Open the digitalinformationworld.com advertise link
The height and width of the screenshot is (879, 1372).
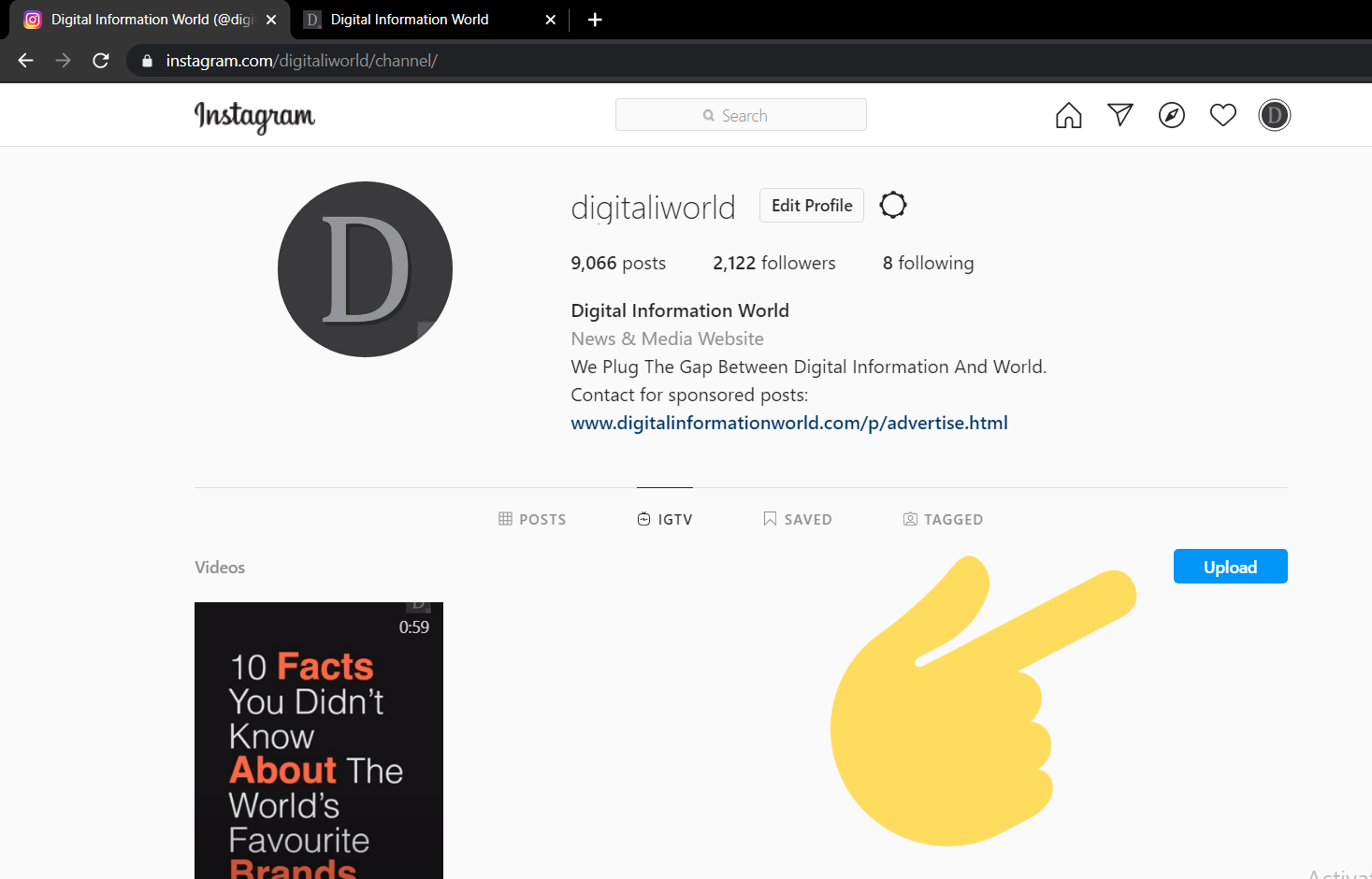(x=788, y=423)
